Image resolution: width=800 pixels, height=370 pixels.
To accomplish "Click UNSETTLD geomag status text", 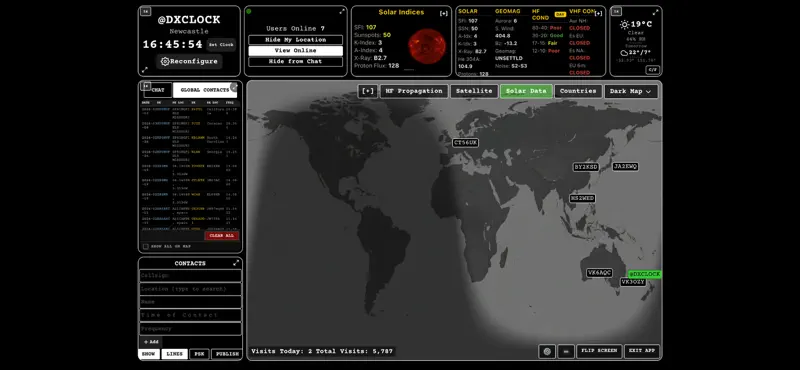I will coord(508,58).
